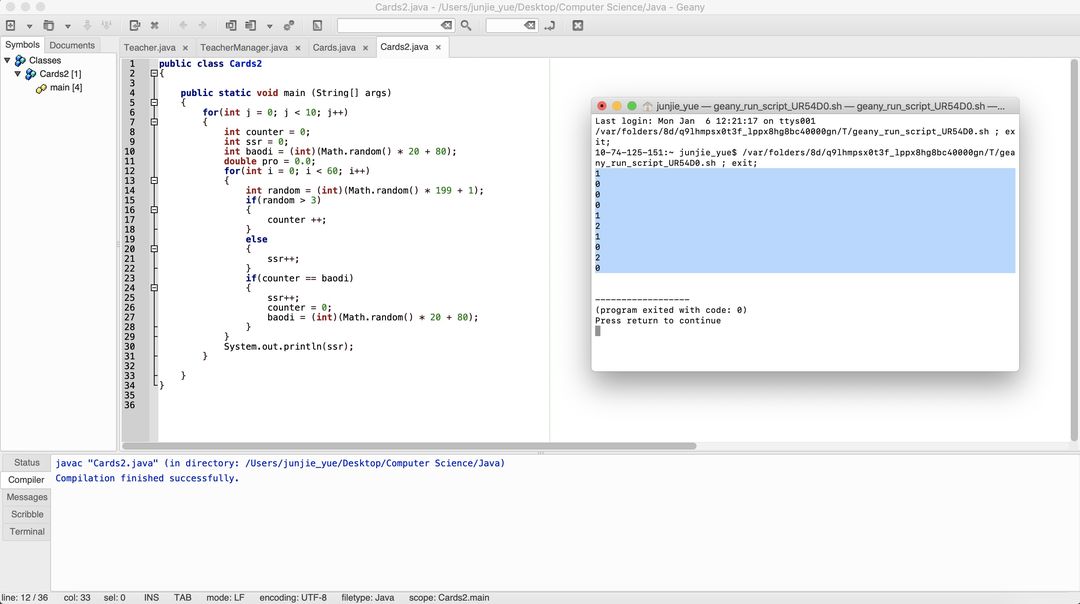Click 'encoding: UTF-8' in status bar
1080x604 pixels.
tap(293, 598)
